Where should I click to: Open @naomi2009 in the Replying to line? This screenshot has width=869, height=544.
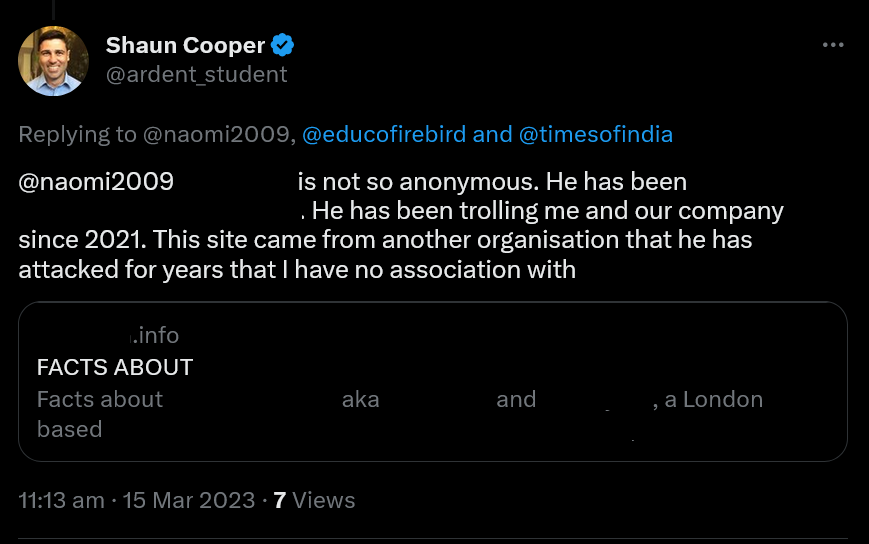pyautogui.click(x=221, y=134)
